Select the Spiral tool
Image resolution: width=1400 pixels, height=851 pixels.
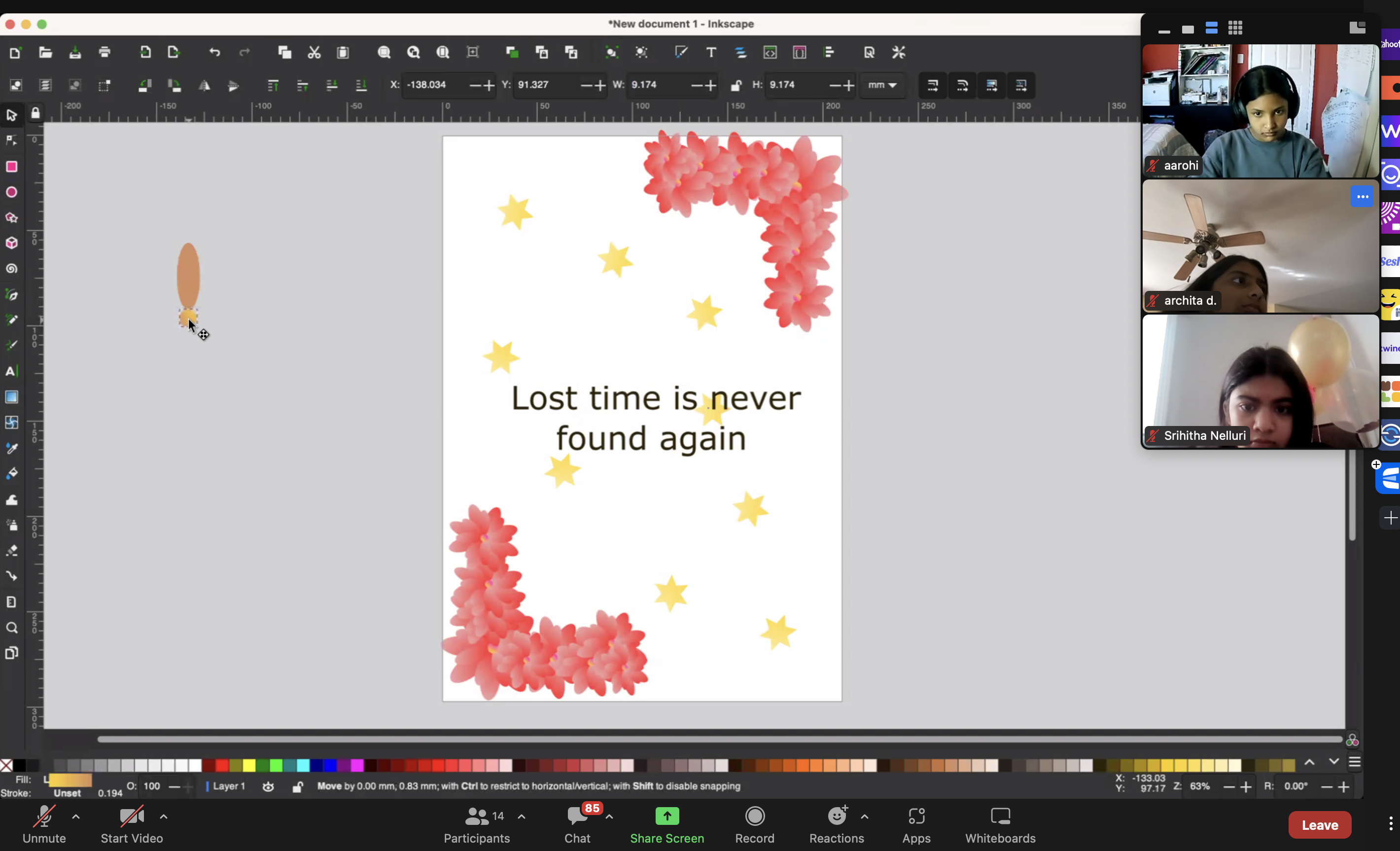11,269
